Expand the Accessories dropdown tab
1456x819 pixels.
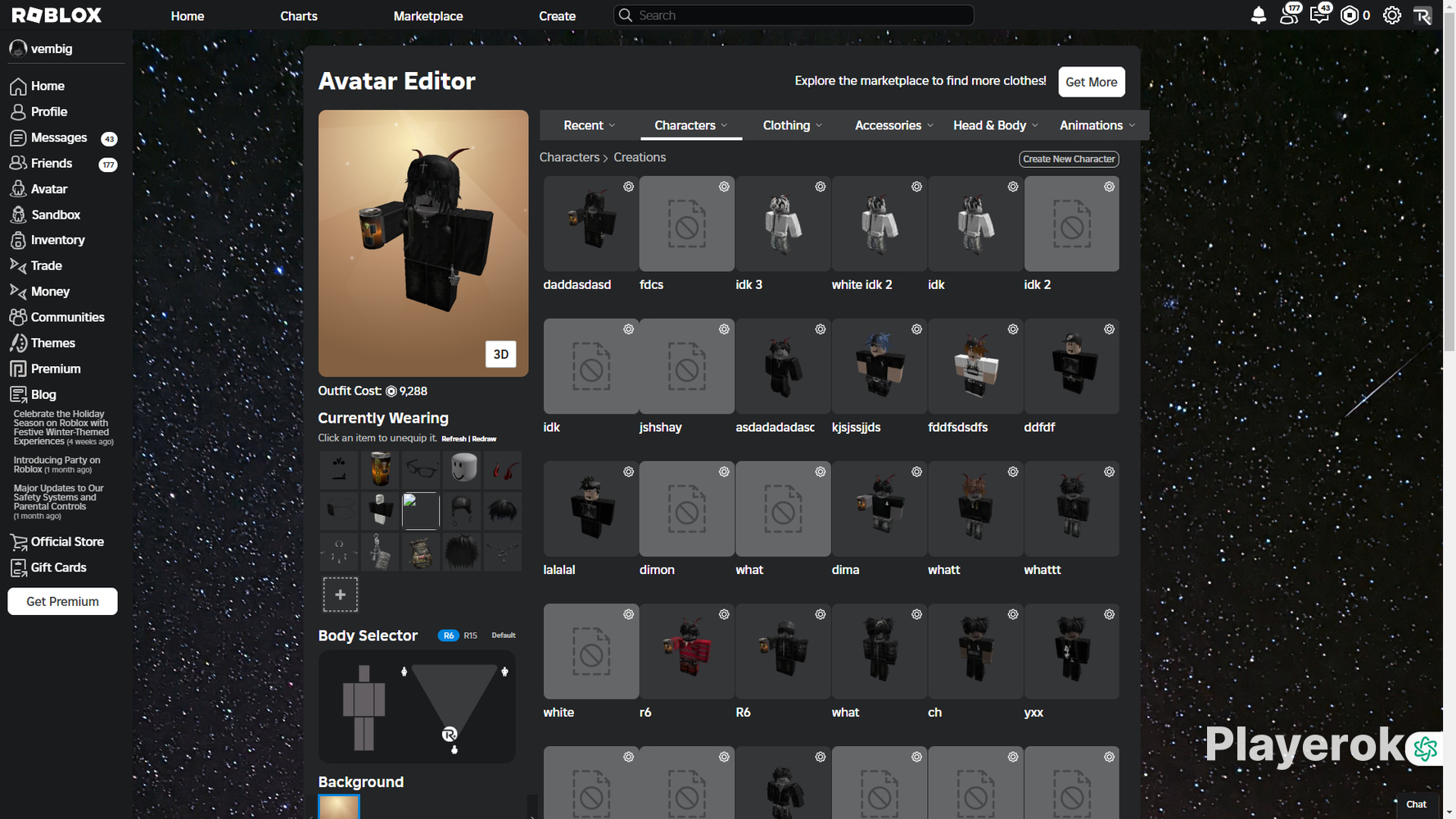point(894,125)
